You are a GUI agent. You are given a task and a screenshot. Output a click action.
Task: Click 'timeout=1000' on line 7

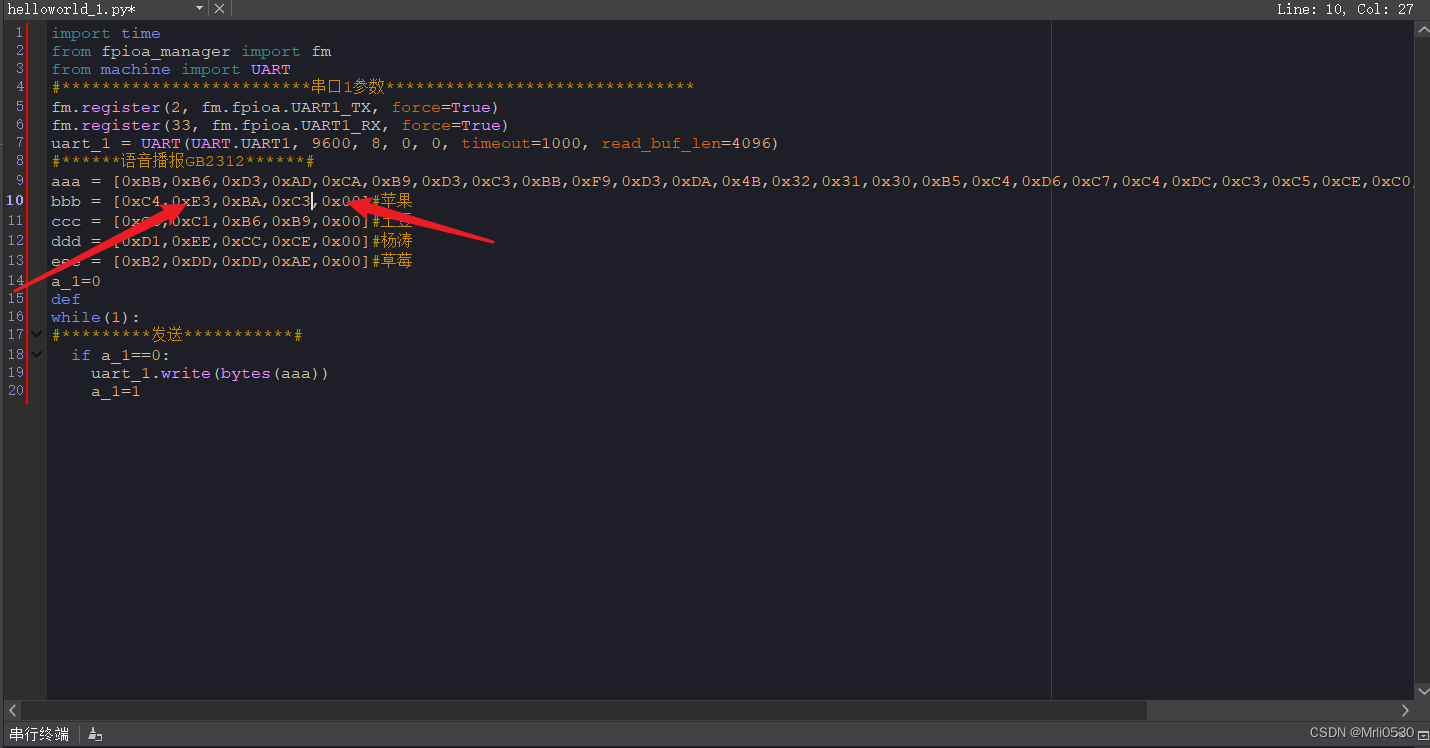pos(521,143)
